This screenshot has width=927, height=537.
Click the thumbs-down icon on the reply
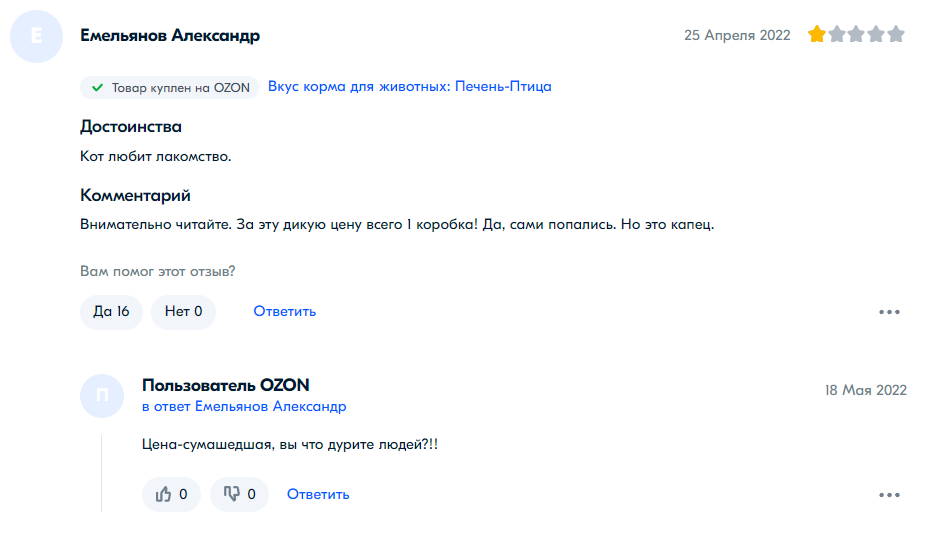231,494
